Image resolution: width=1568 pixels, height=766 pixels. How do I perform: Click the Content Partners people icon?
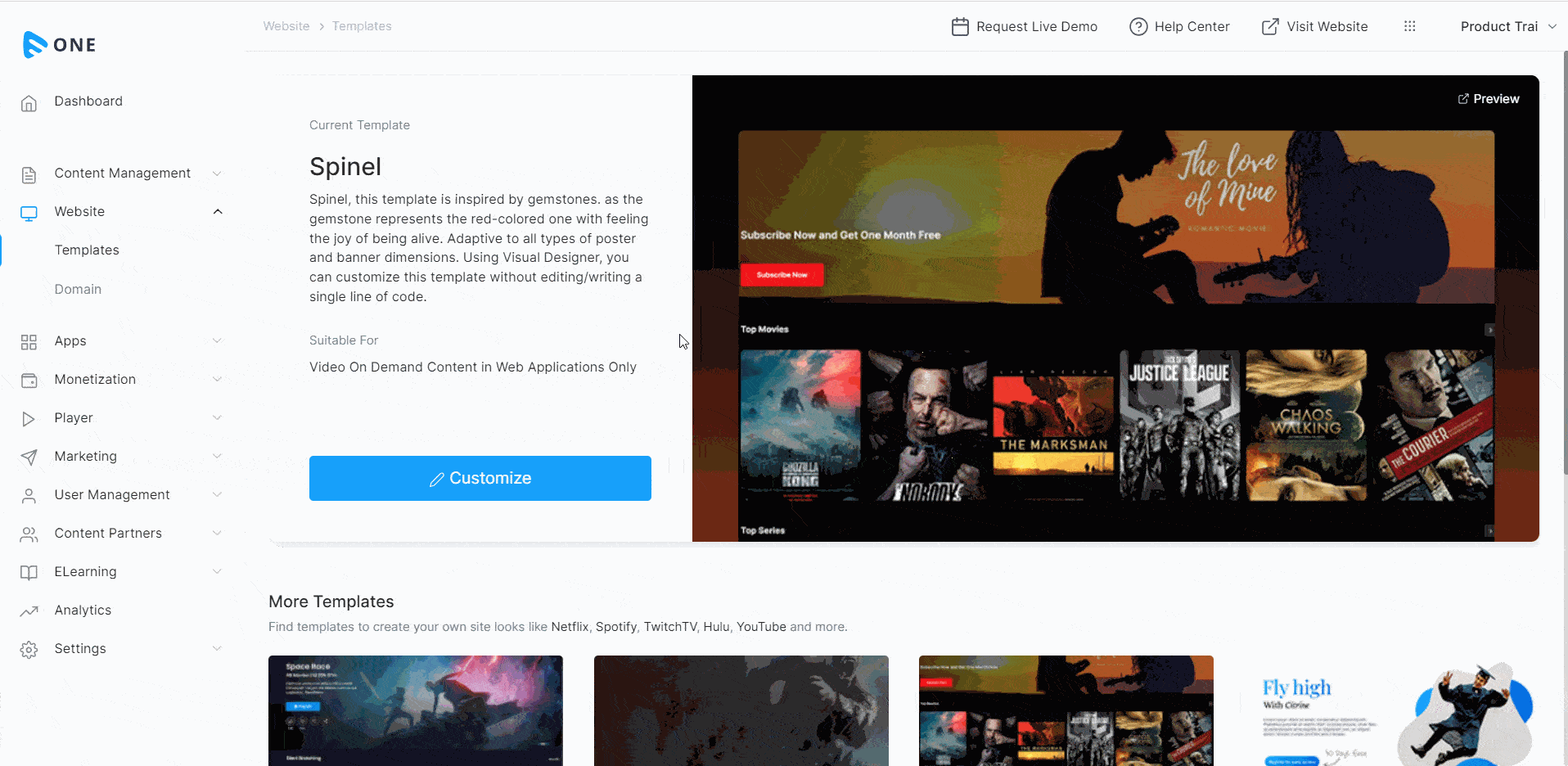pos(29,534)
